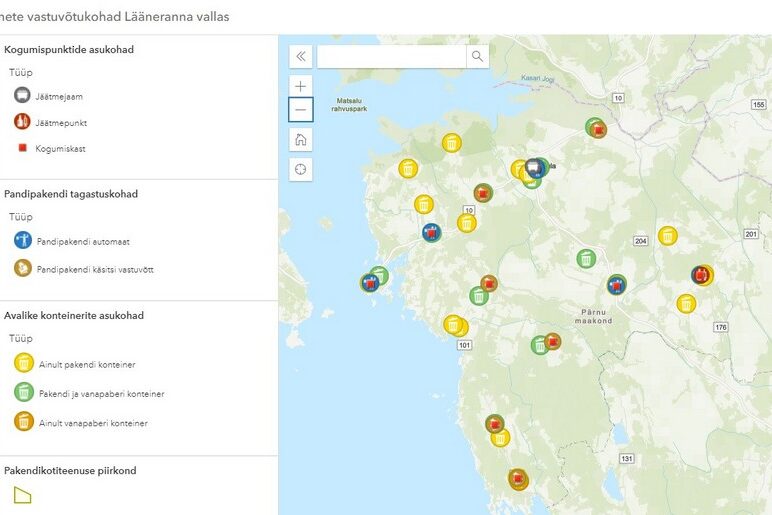Select the green Pakendi ja vanapaberi icon
Image resolution: width=772 pixels, height=515 pixels.
click(23, 393)
